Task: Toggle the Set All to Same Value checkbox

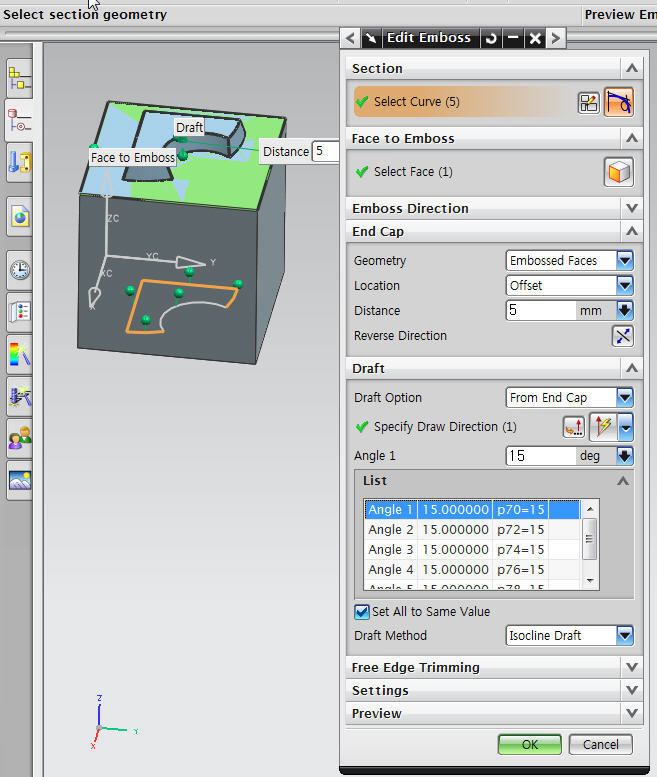Action: pos(362,612)
